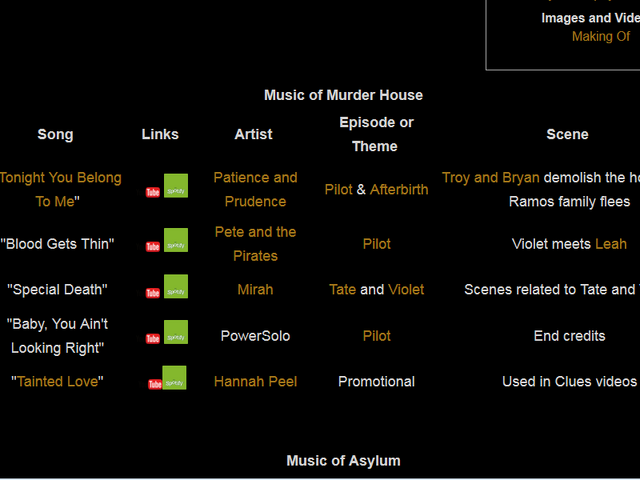Click YouTube icon for Blood Gets Thin
Image resolution: width=640 pixels, height=480 pixels.
(153, 247)
